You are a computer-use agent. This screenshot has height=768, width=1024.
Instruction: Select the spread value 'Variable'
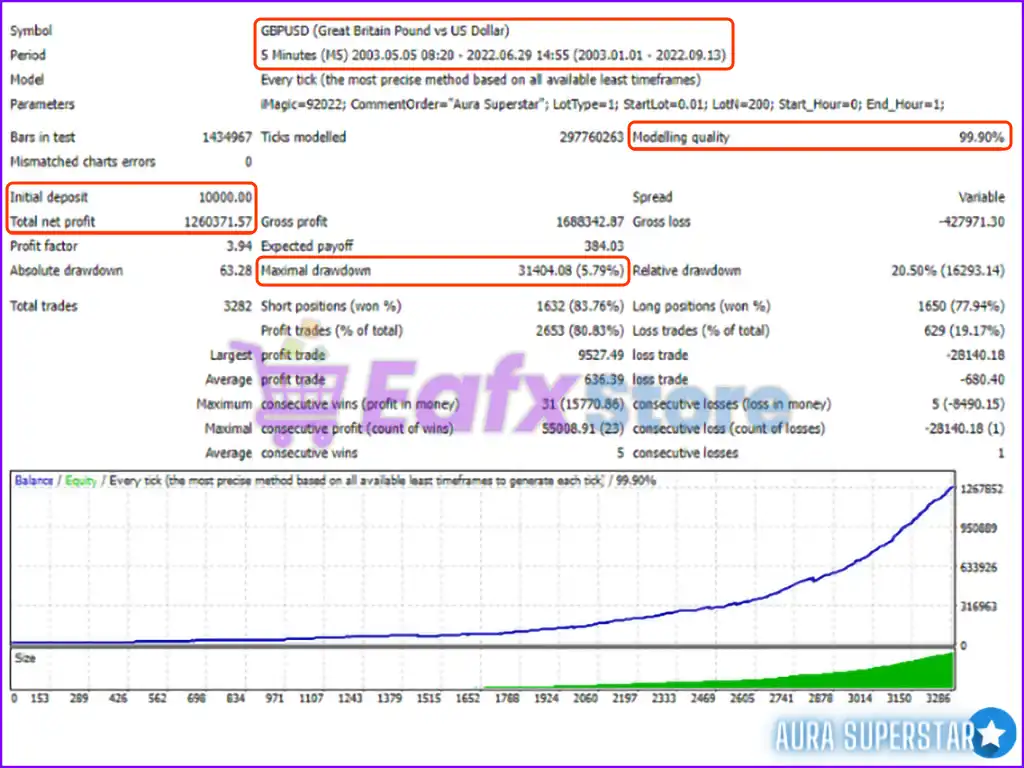tap(981, 197)
